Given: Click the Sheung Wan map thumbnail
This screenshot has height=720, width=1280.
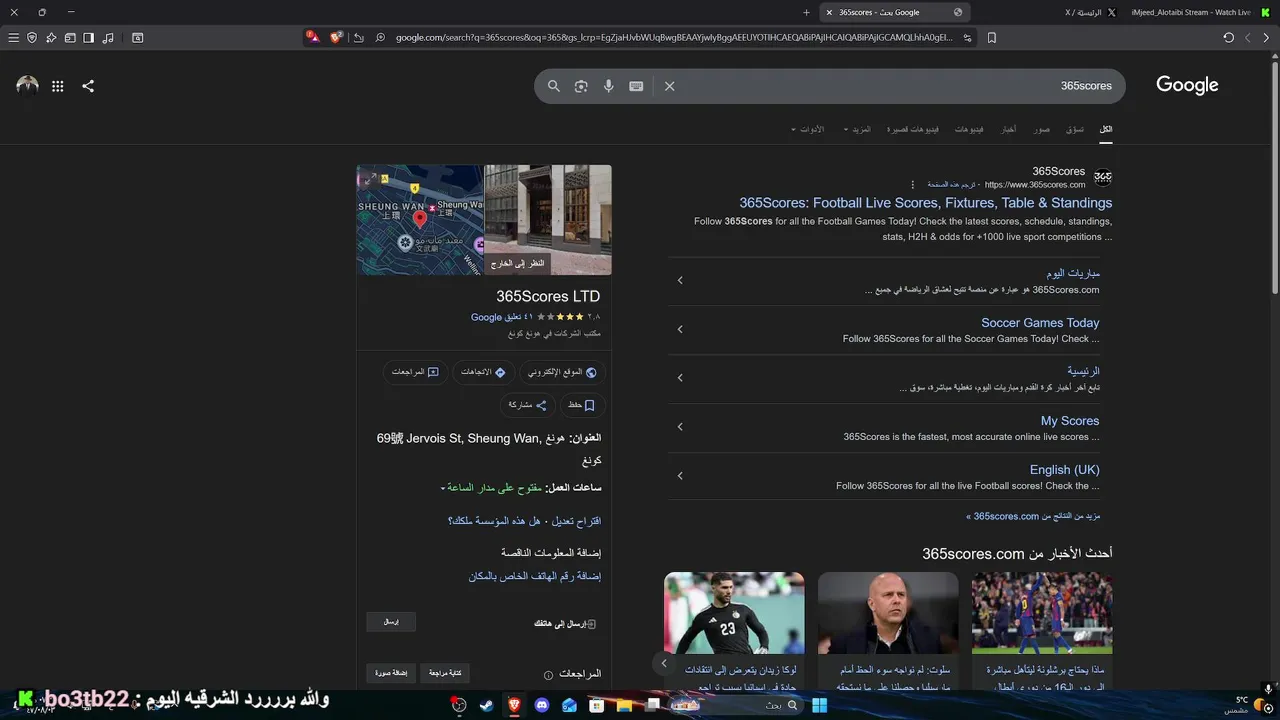Looking at the screenshot, I should (x=420, y=220).
